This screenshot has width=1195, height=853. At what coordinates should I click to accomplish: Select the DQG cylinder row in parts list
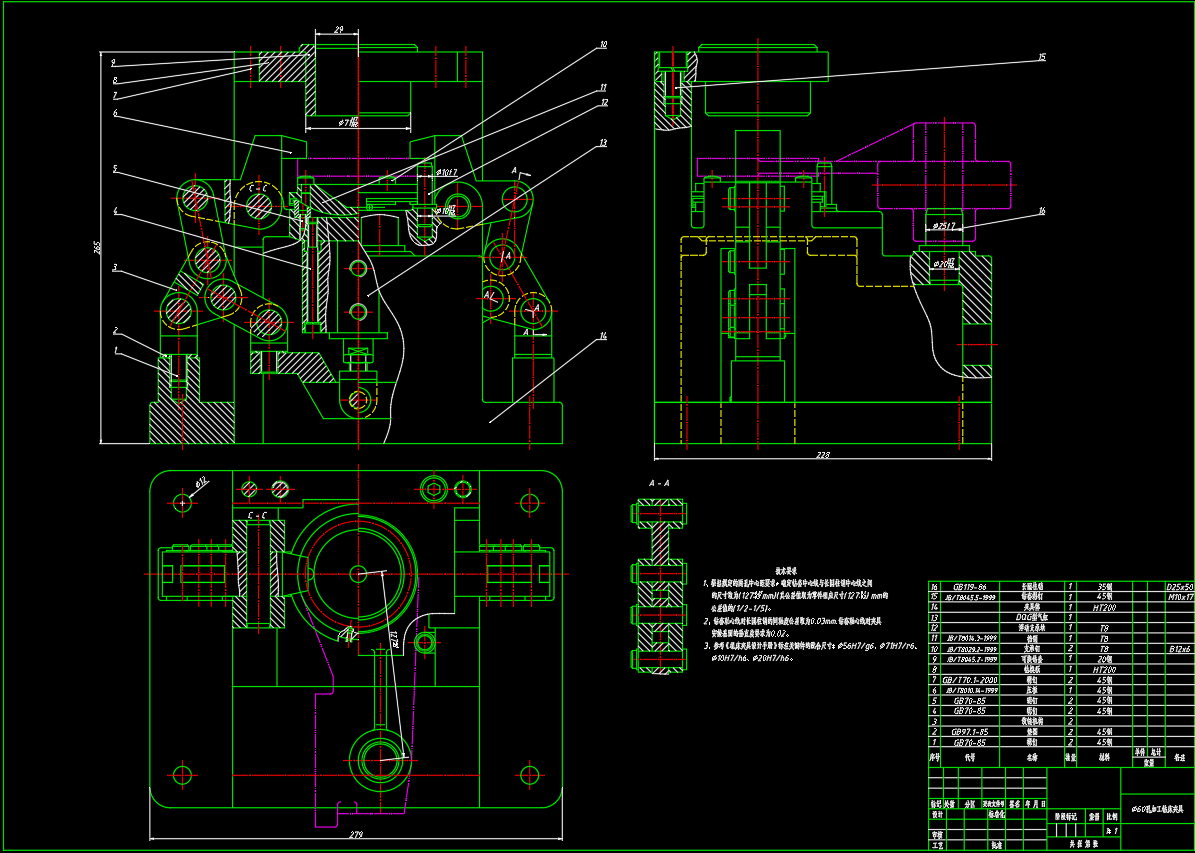point(1031,618)
